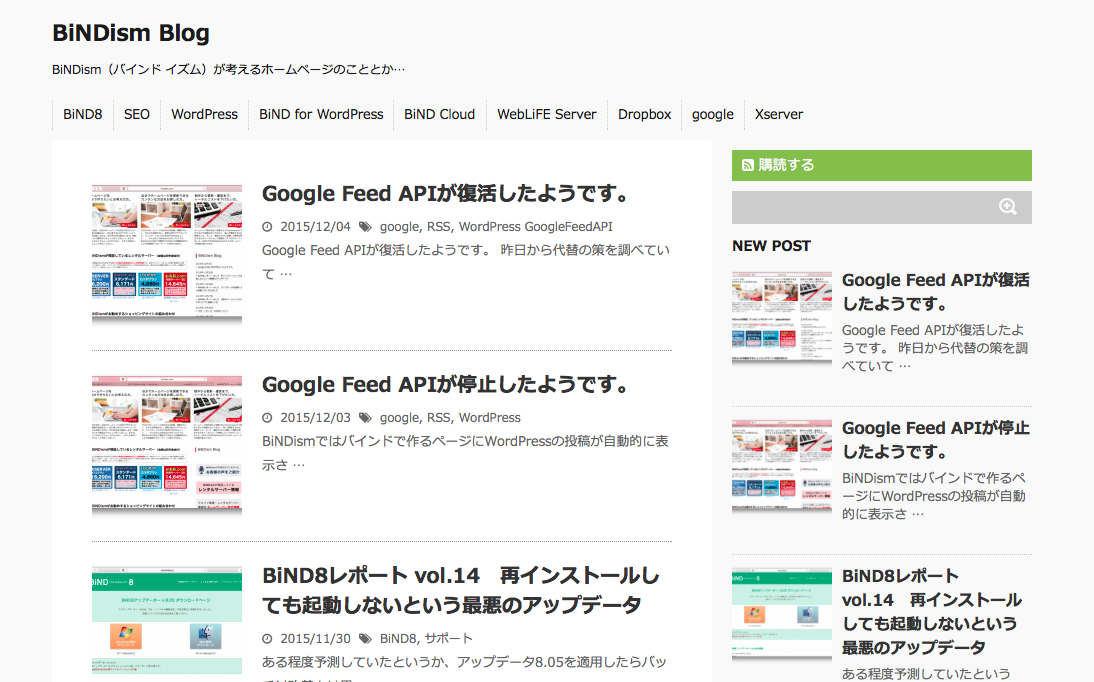Open the BiND8 menu item

point(82,114)
